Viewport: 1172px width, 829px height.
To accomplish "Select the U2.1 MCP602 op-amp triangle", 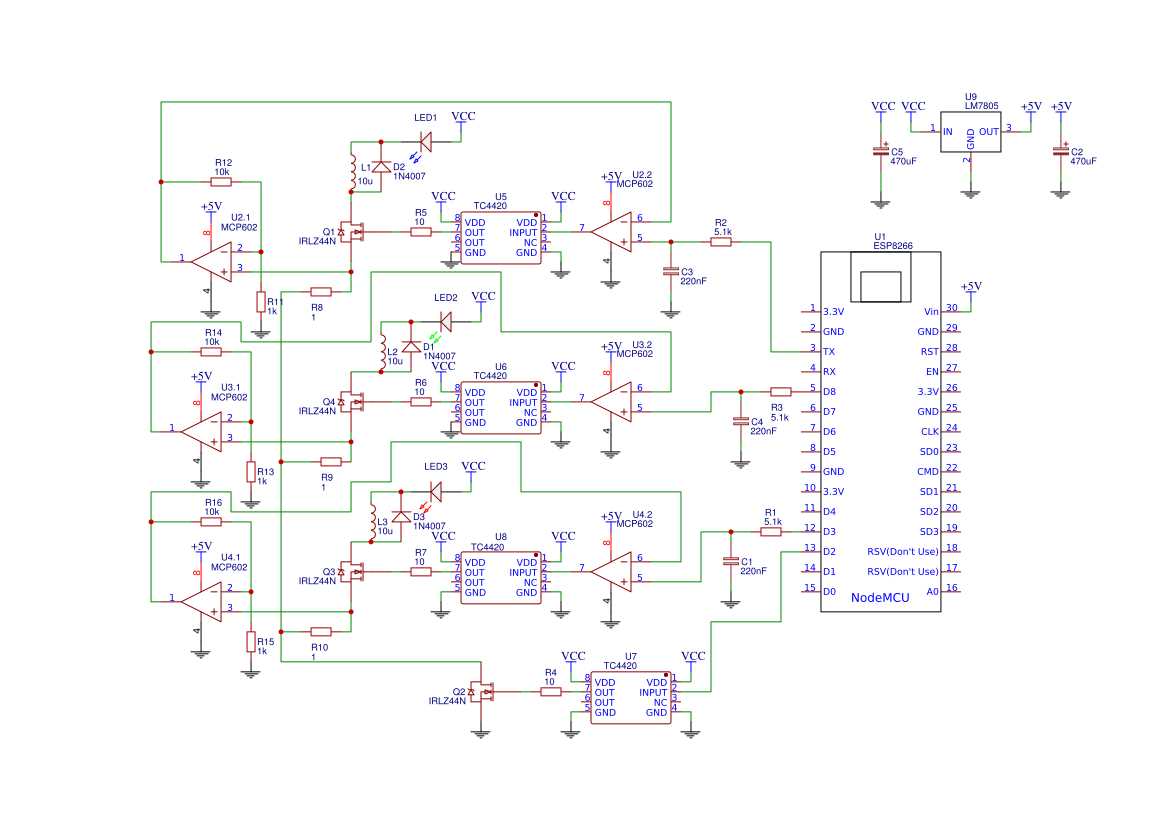I will point(212,262).
